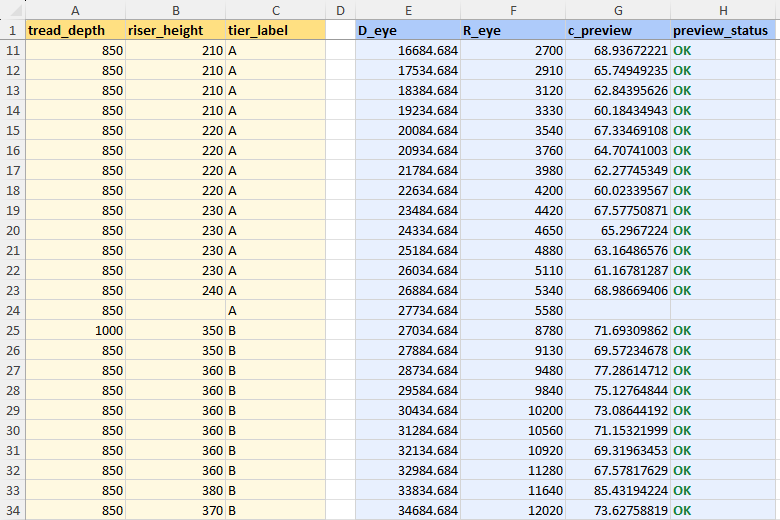This screenshot has width=780, height=520.
Task: Click the empty column D cell in row 20
Action: tap(340, 230)
